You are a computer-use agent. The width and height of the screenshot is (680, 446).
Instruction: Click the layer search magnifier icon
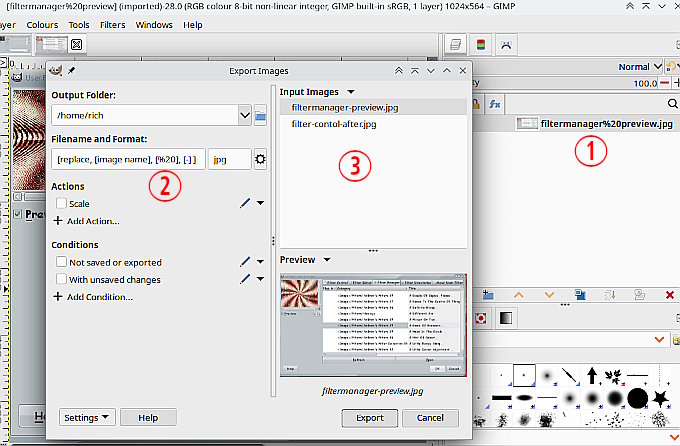click(x=672, y=104)
